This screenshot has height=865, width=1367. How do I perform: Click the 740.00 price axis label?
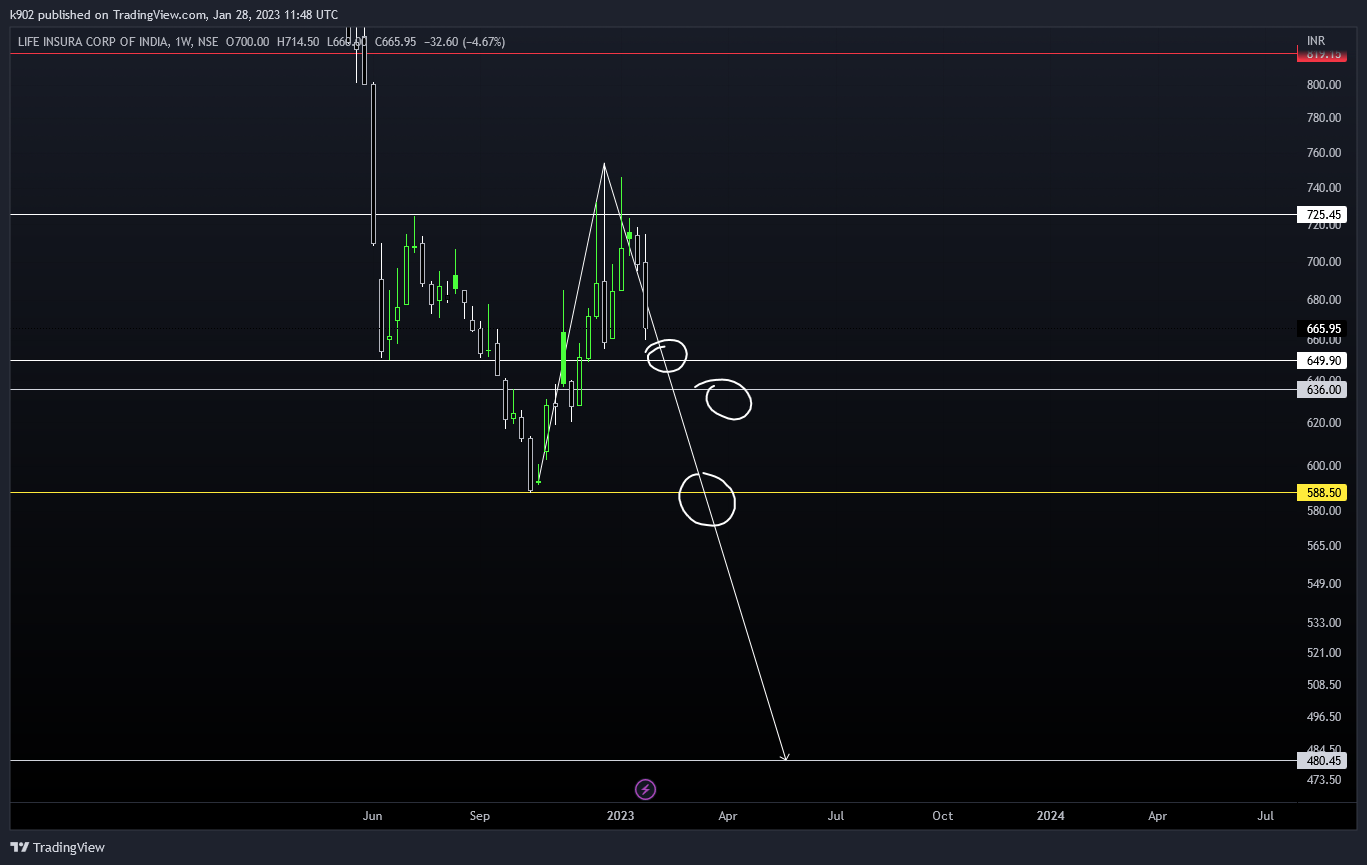tap(1323, 188)
